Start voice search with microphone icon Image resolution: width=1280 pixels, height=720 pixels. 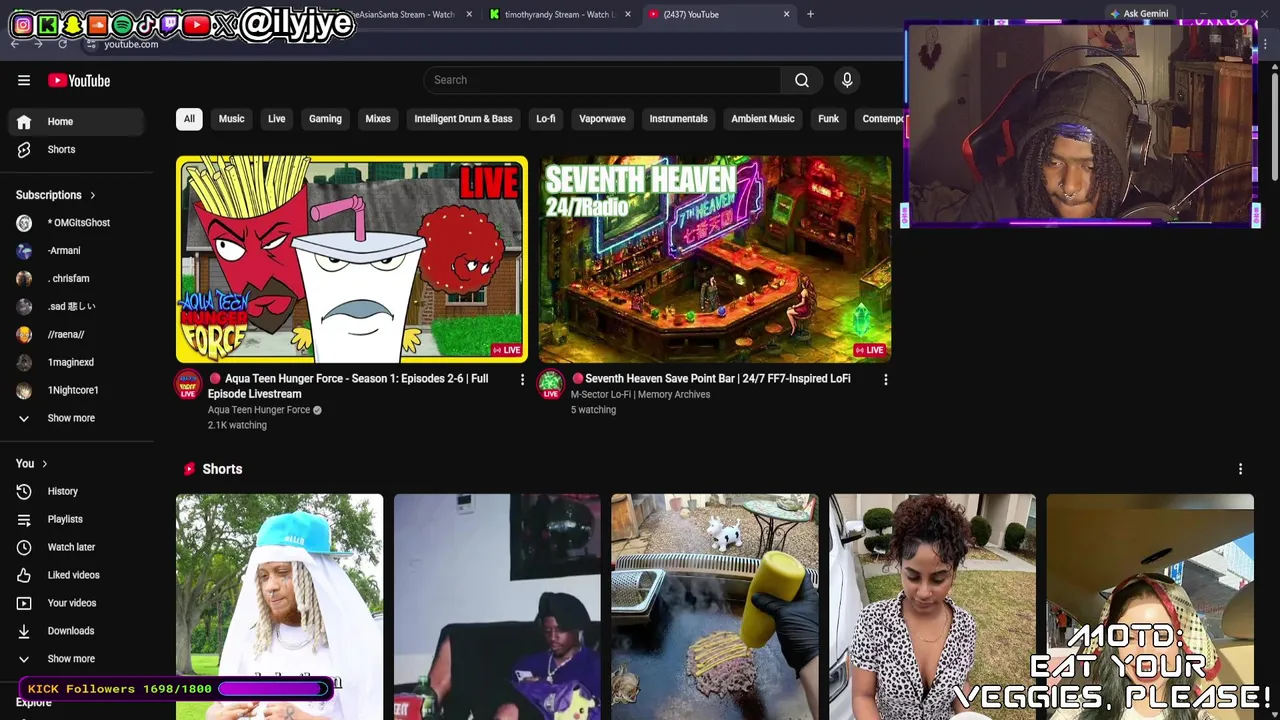847,80
